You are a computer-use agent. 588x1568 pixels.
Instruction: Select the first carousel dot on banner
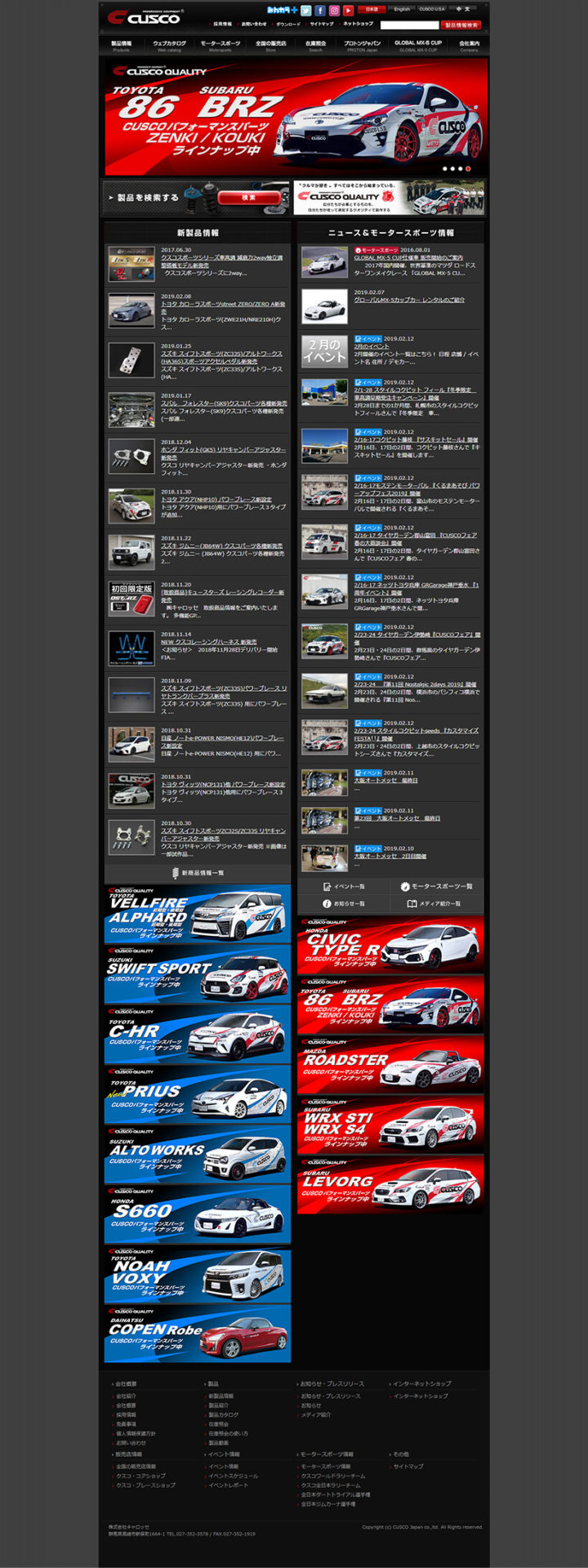pos(444,168)
